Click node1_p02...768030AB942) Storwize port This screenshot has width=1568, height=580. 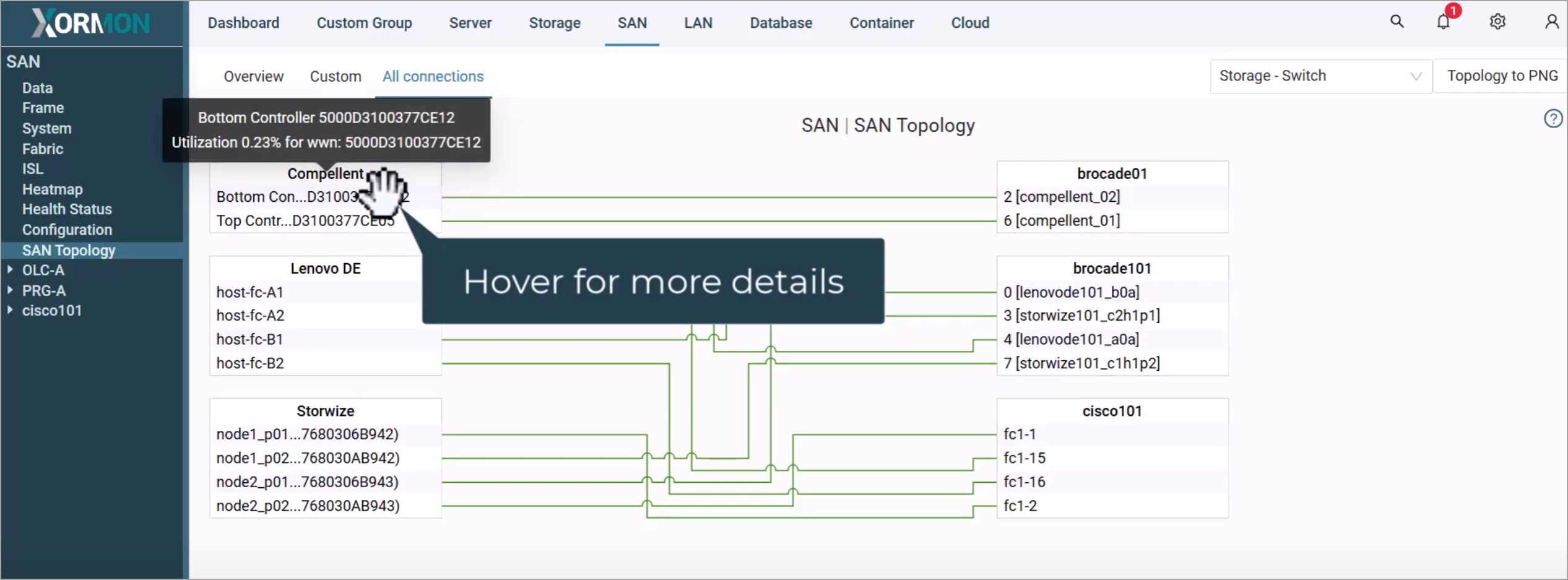(x=308, y=458)
